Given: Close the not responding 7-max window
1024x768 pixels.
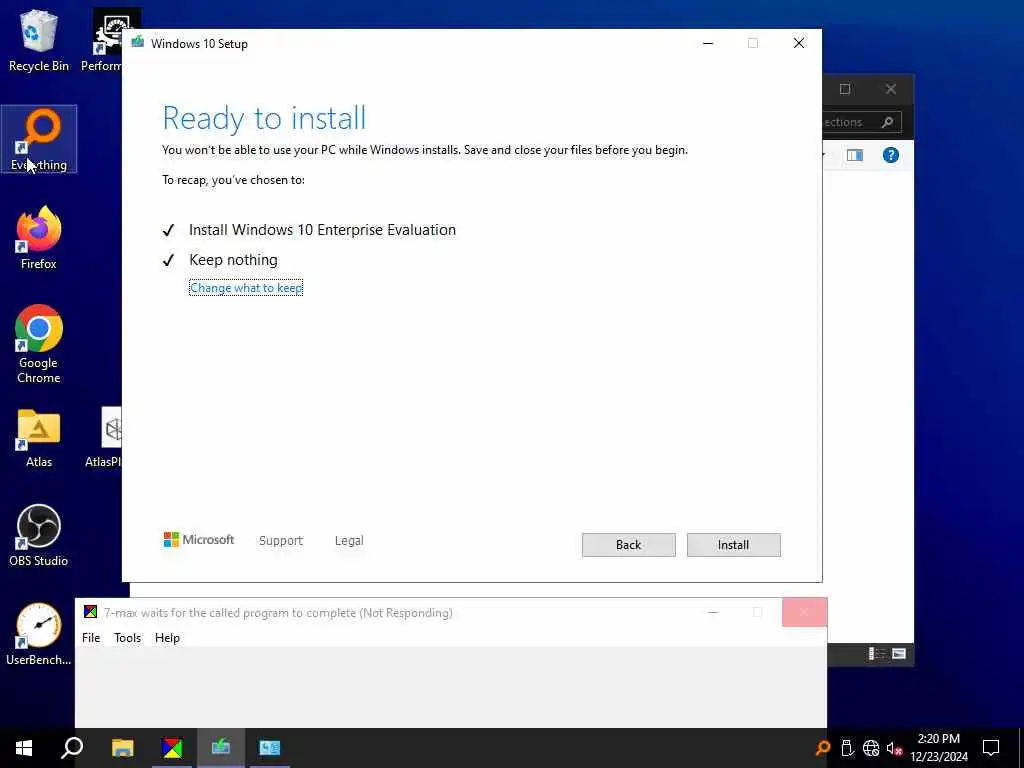Looking at the screenshot, I should pos(804,612).
